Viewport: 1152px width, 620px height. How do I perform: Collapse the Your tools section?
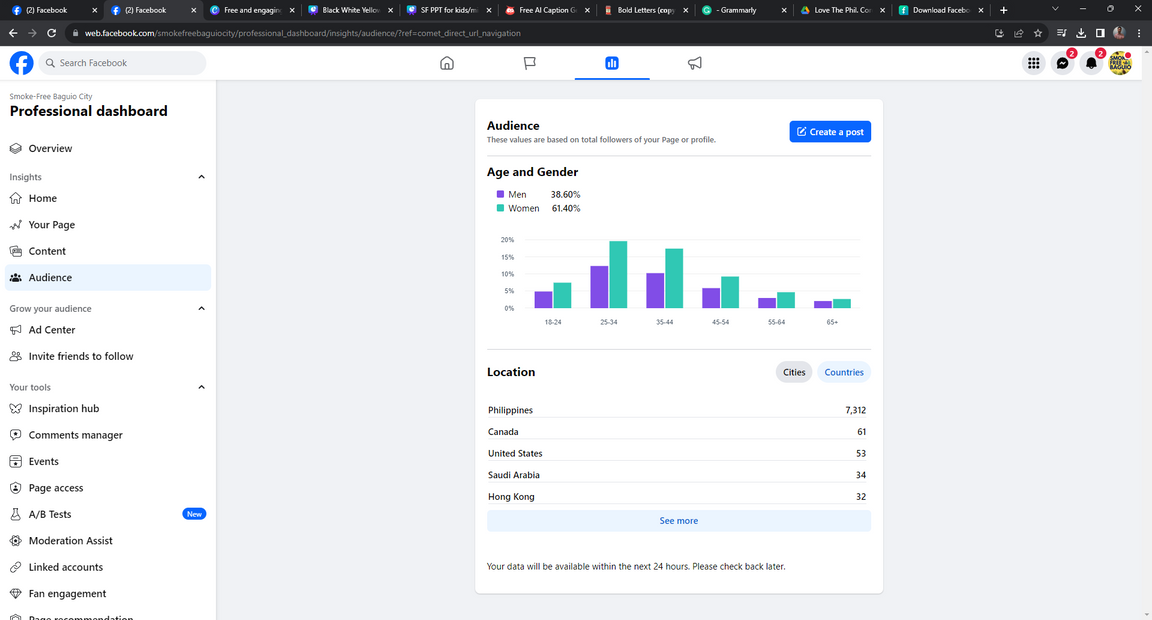[201, 387]
